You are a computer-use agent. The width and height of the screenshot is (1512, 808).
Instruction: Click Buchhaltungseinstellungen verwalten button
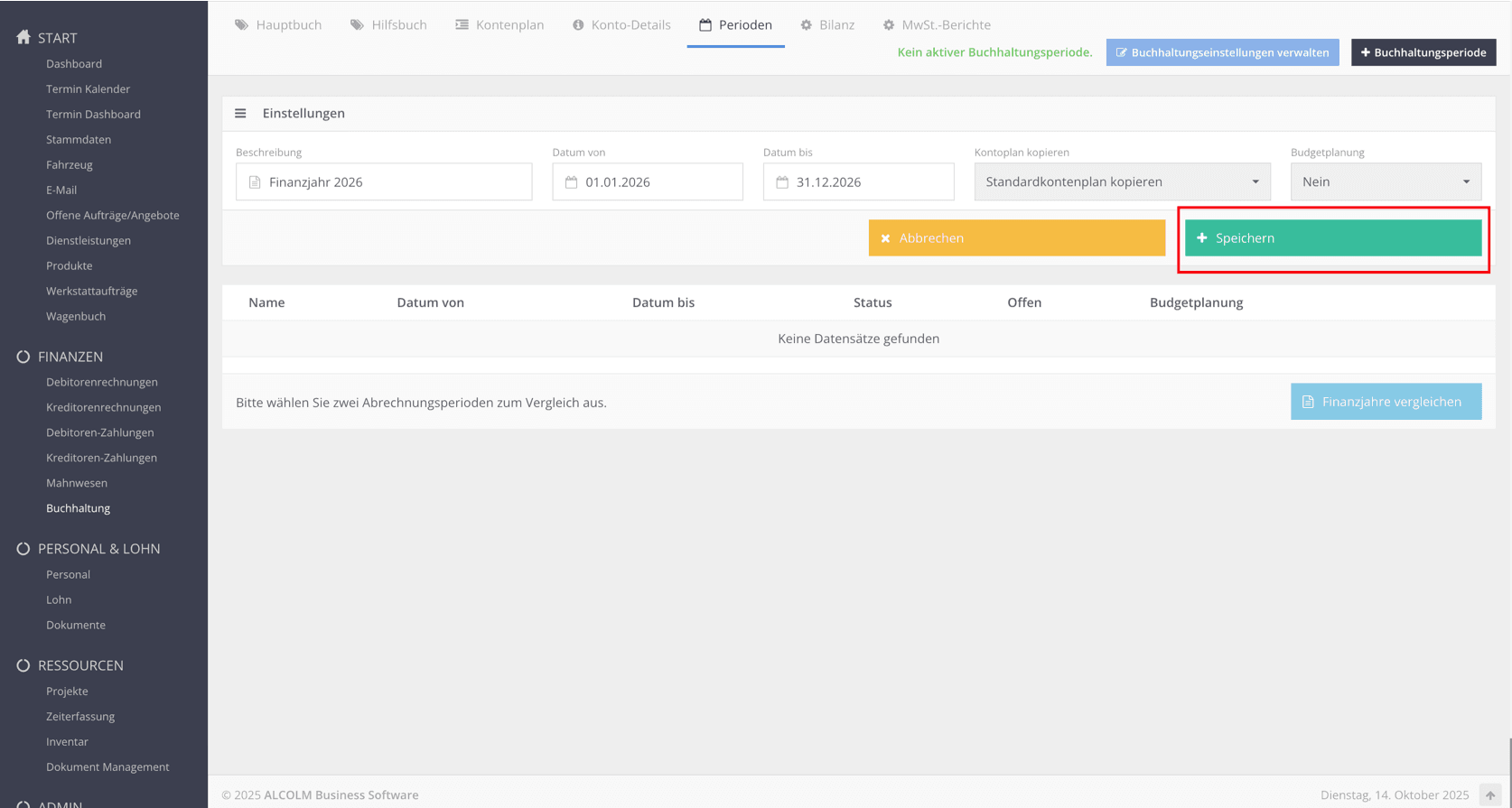pyautogui.click(x=1222, y=52)
